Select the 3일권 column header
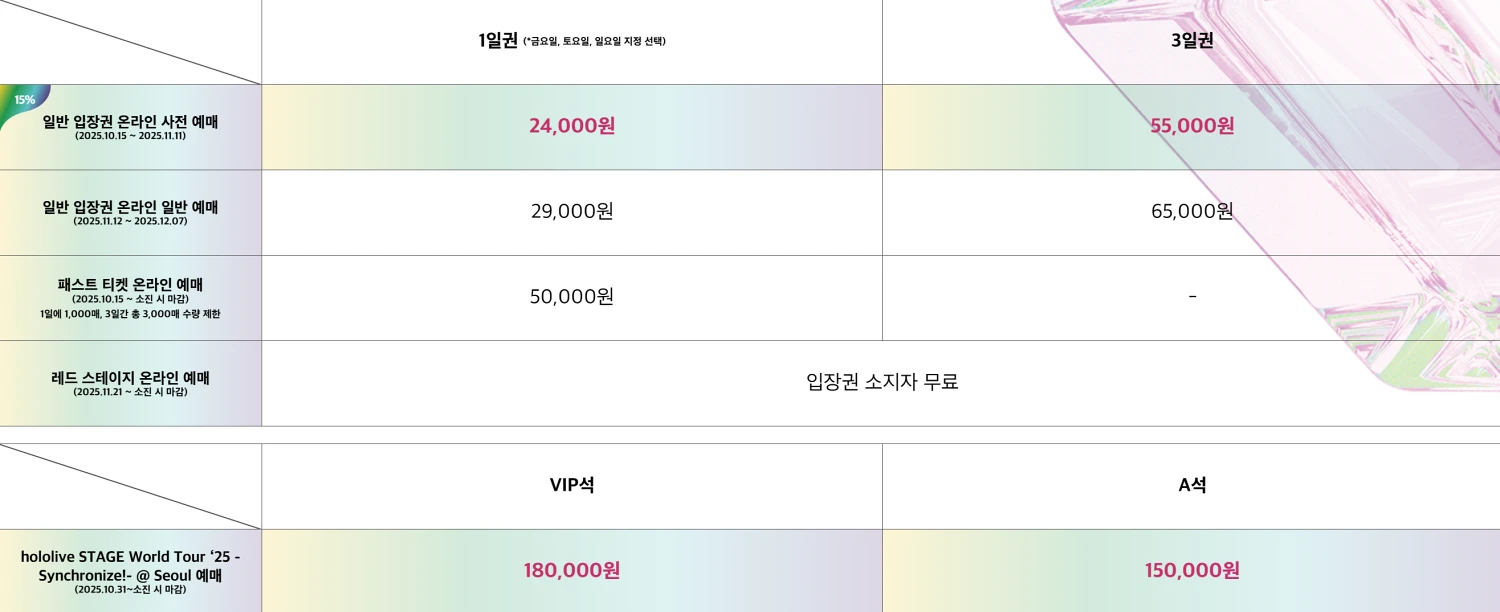The height and width of the screenshot is (612, 1500). [1192, 41]
